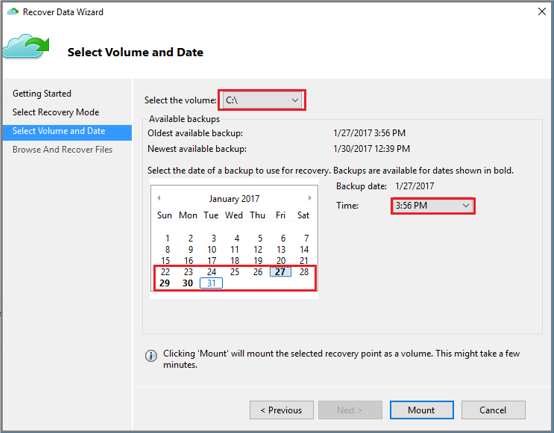This screenshot has width=554, height=433.
Task: Close the Recover Data Wizard window
Action: (x=542, y=12)
